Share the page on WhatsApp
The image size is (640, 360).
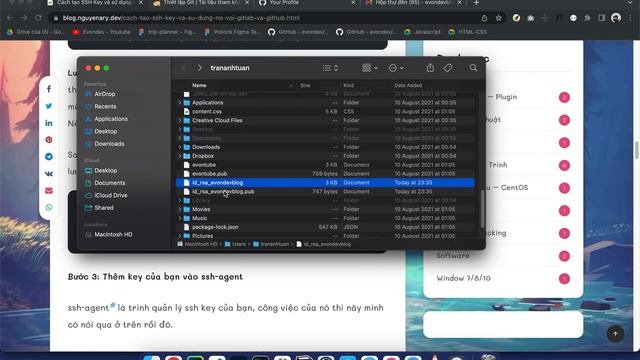point(49,207)
